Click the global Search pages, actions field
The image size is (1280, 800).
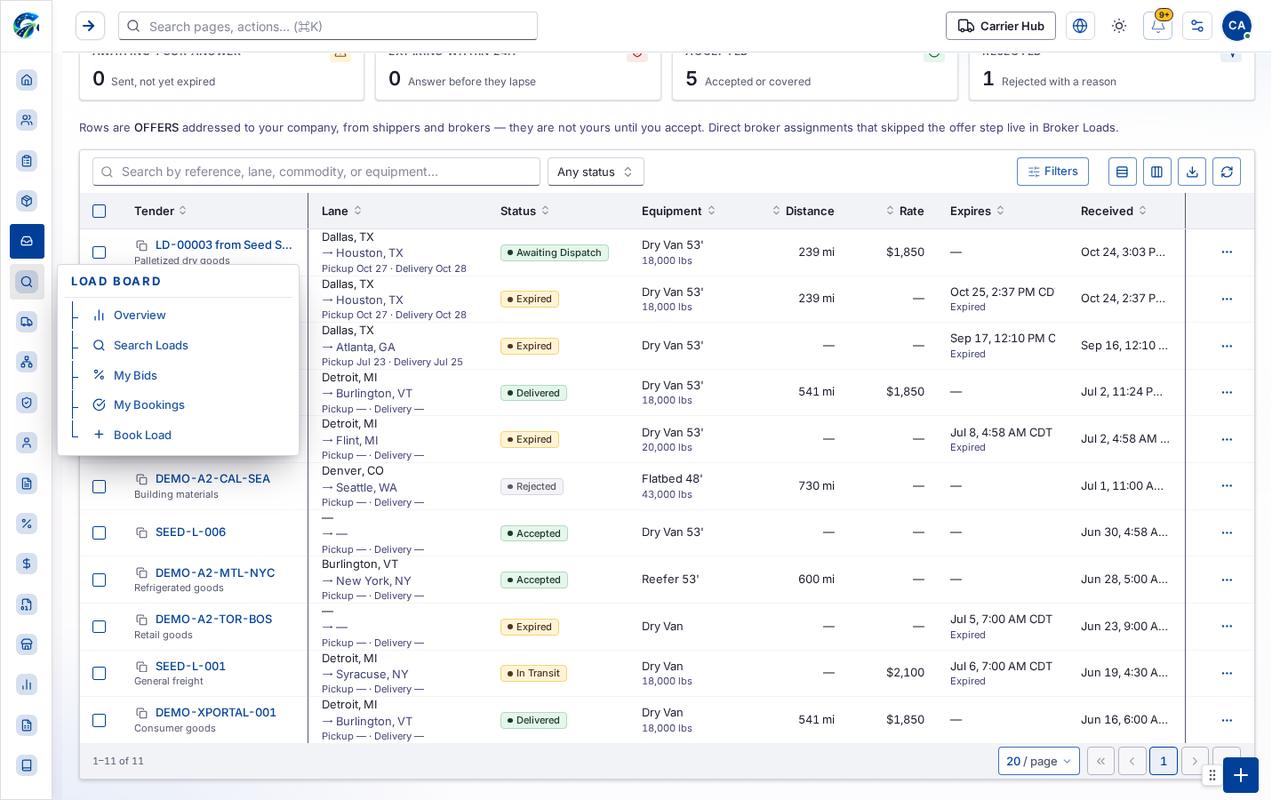[328, 26]
